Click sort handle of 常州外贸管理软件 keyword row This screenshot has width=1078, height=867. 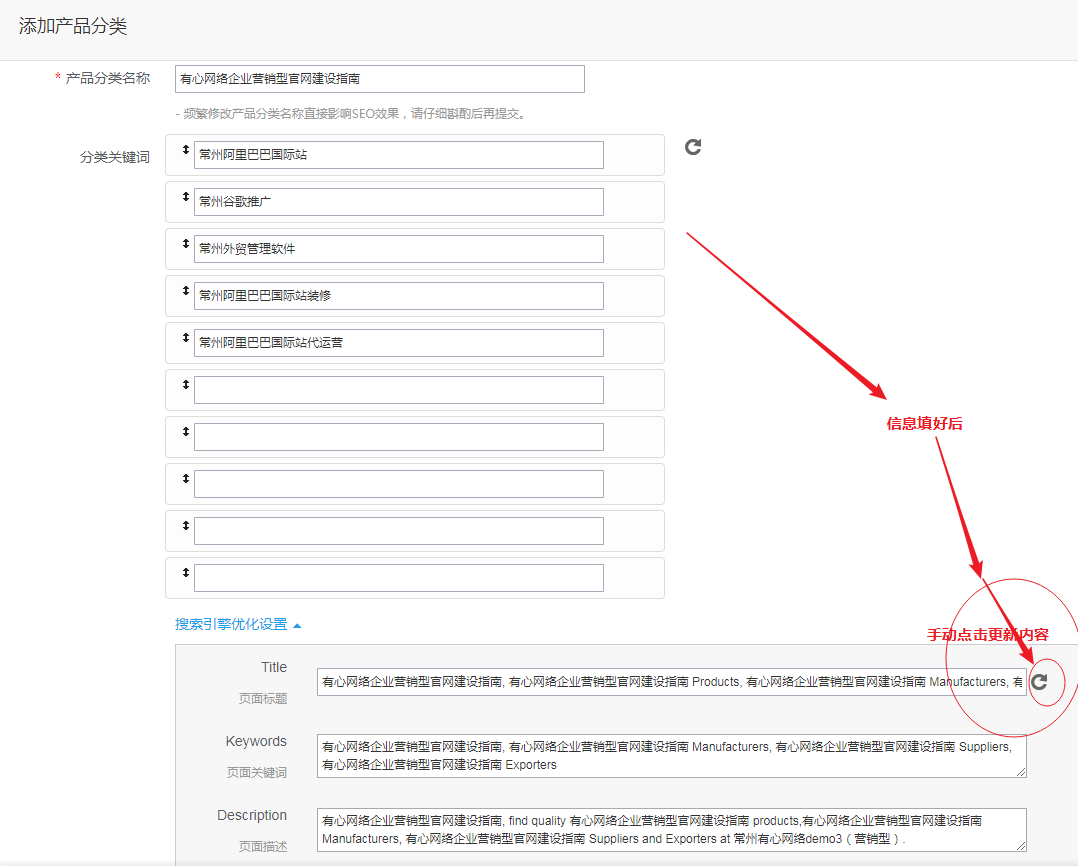(x=185, y=244)
